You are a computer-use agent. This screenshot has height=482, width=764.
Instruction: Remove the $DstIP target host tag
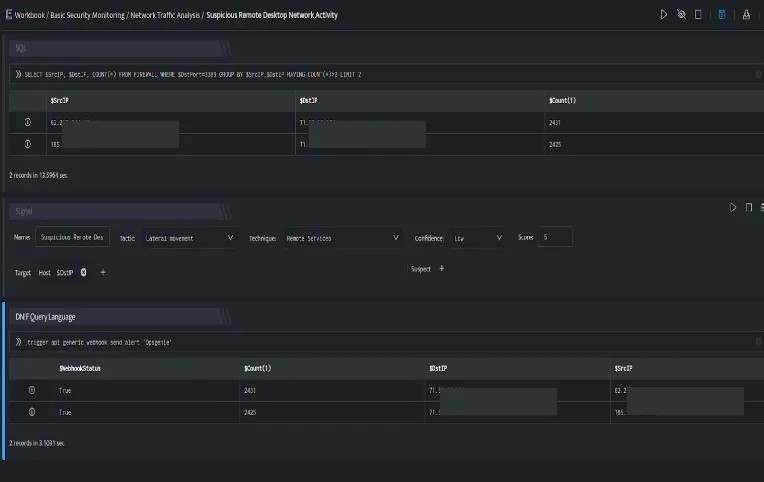pos(83,272)
